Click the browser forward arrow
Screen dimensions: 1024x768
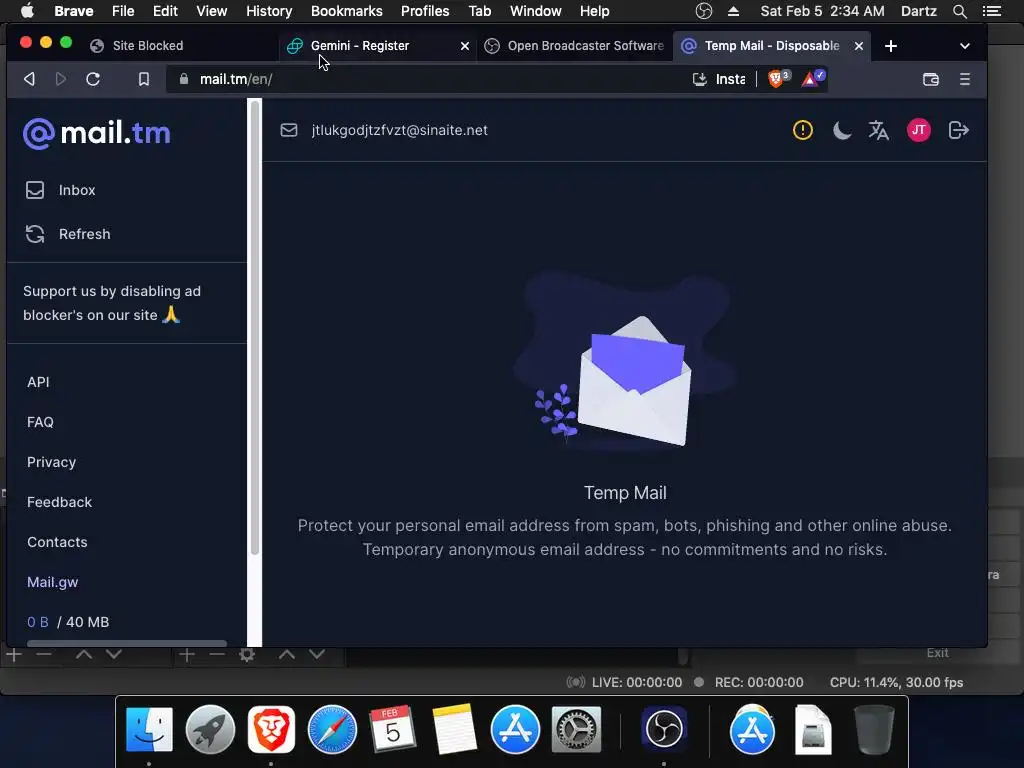[61, 79]
